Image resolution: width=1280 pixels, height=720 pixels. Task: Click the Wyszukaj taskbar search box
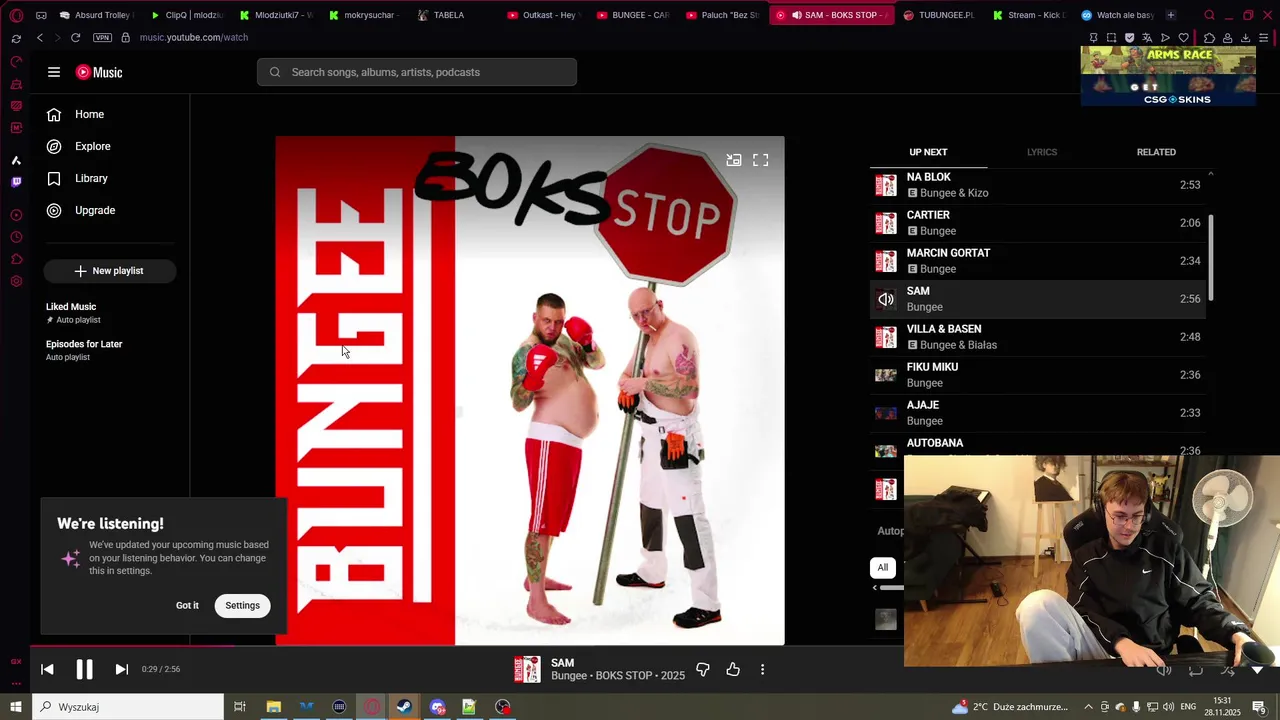click(128, 707)
